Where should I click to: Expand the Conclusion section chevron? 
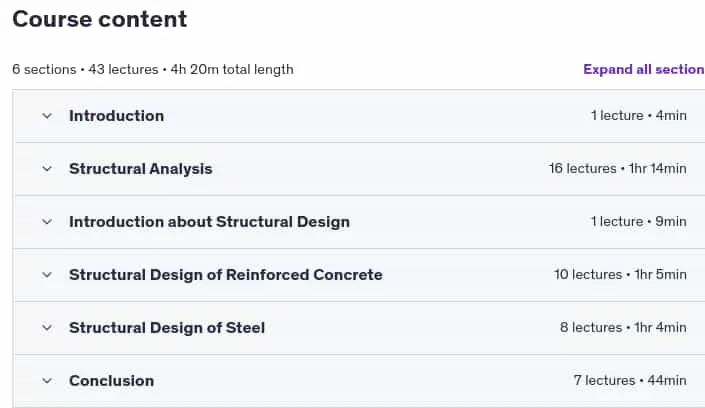tap(47, 381)
